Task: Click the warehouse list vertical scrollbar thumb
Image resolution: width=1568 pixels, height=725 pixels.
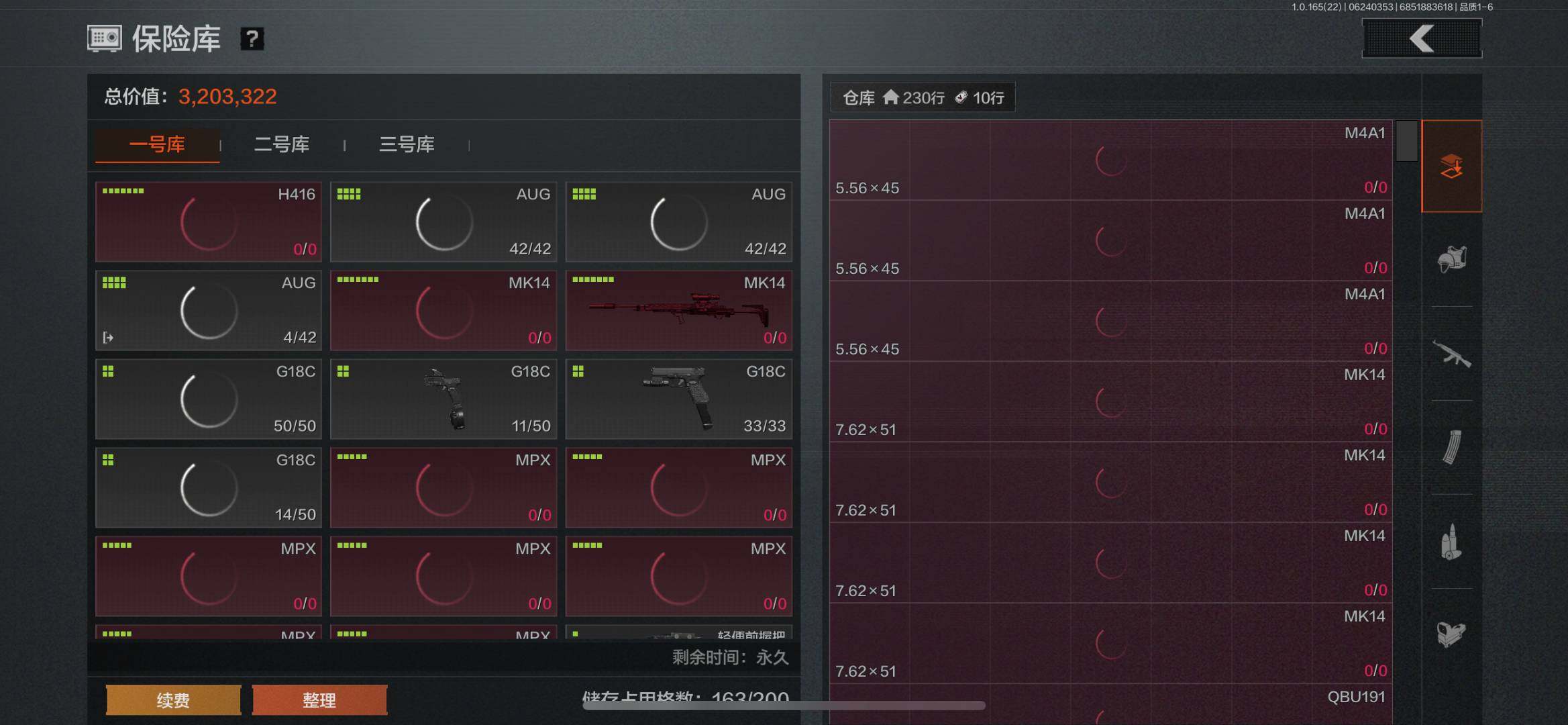Action: (x=1407, y=141)
